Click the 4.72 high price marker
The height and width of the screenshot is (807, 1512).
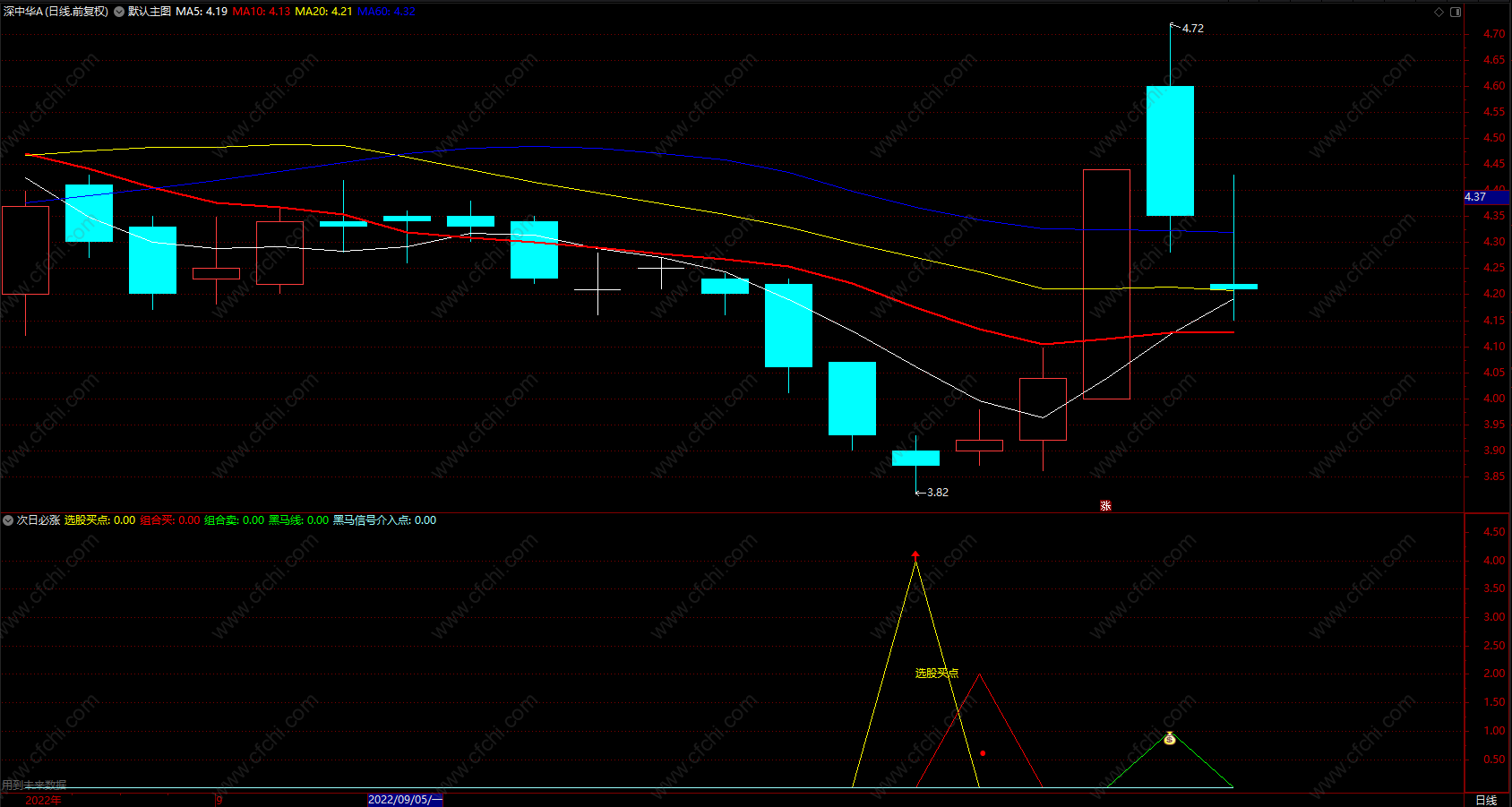point(1192,29)
